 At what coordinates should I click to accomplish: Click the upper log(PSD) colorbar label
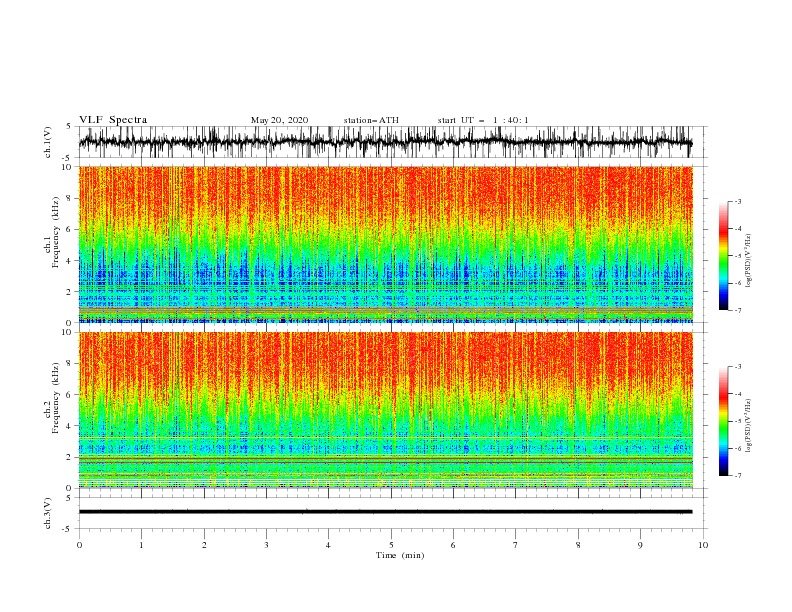[x=748, y=261]
